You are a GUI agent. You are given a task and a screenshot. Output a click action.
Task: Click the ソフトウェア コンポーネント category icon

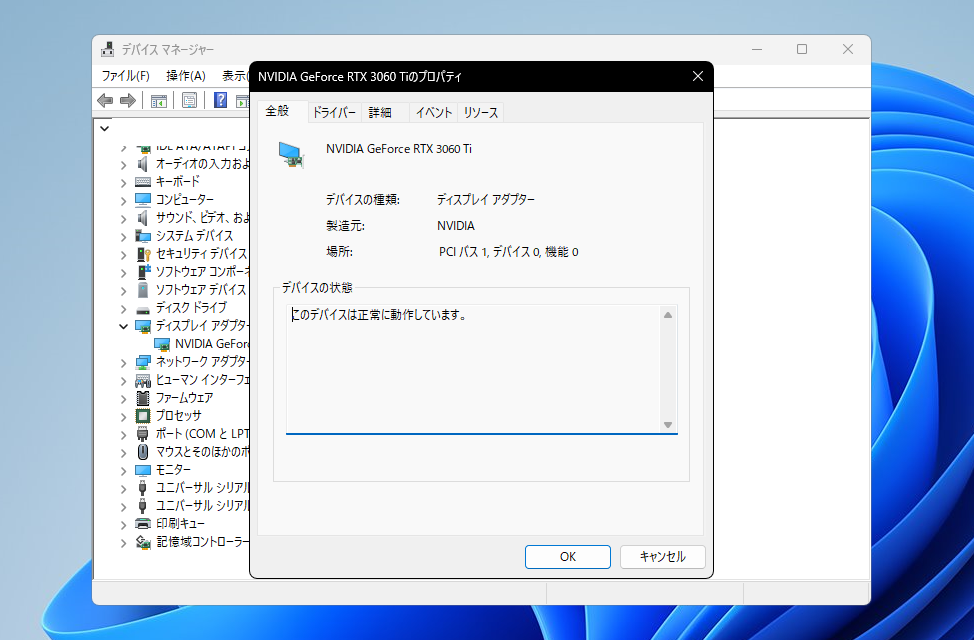pos(143,272)
